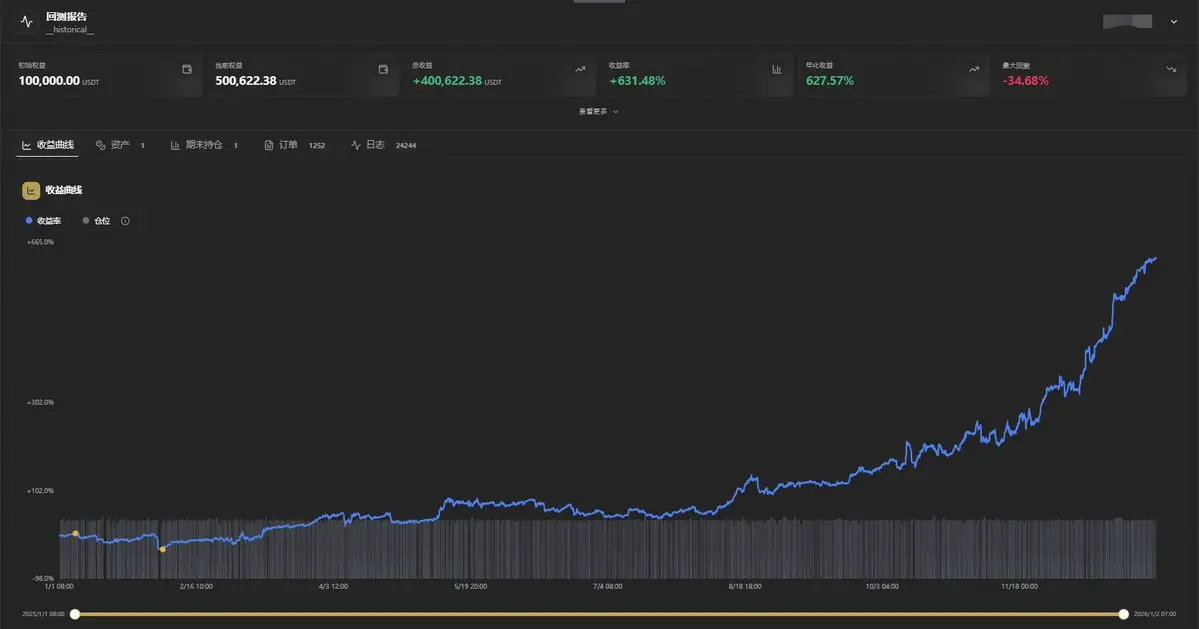The width and height of the screenshot is (1199, 629).
Task: Click the blurred account name at top right
Action: [1127, 21]
